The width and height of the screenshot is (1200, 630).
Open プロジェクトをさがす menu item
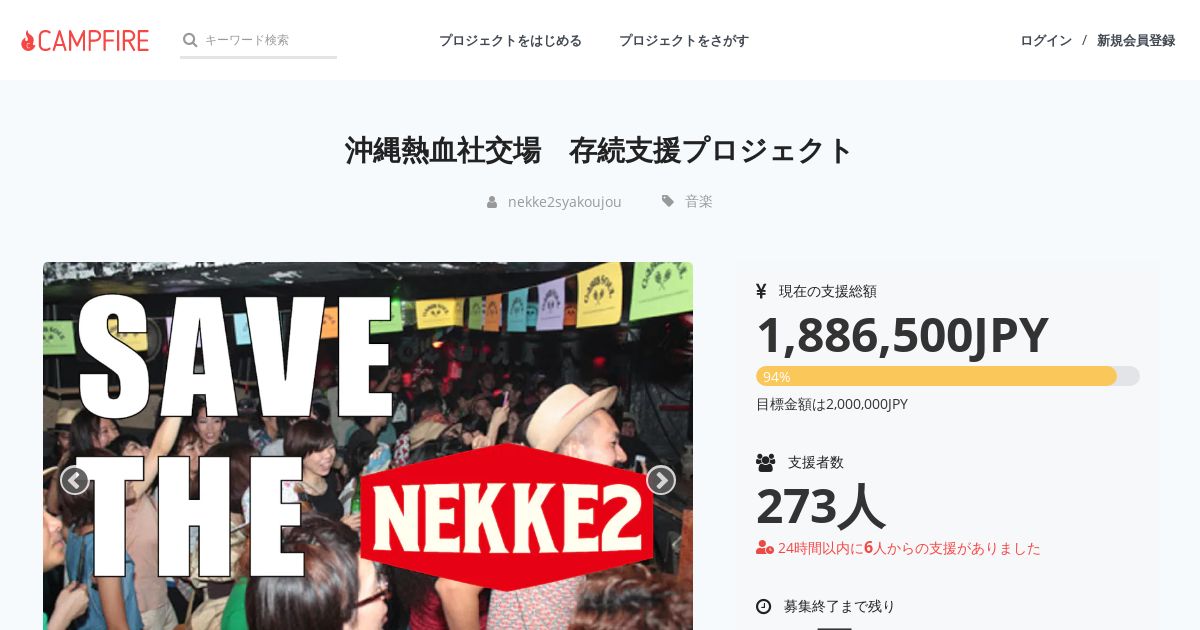[x=684, y=40]
